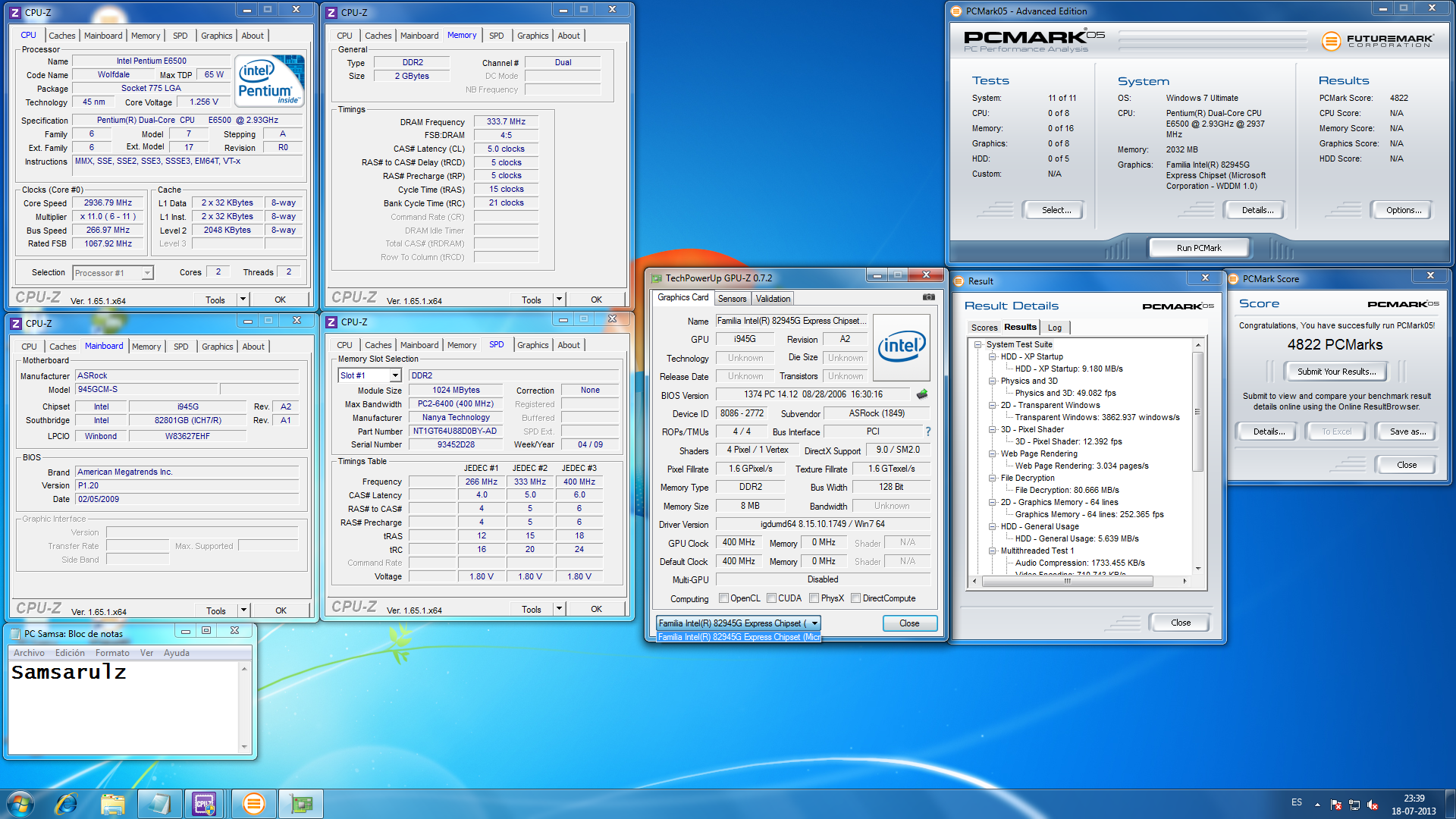Click the PCMark05 title bar orange icon
Image resolution: width=1456 pixels, height=819 pixels.
pos(957,11)
